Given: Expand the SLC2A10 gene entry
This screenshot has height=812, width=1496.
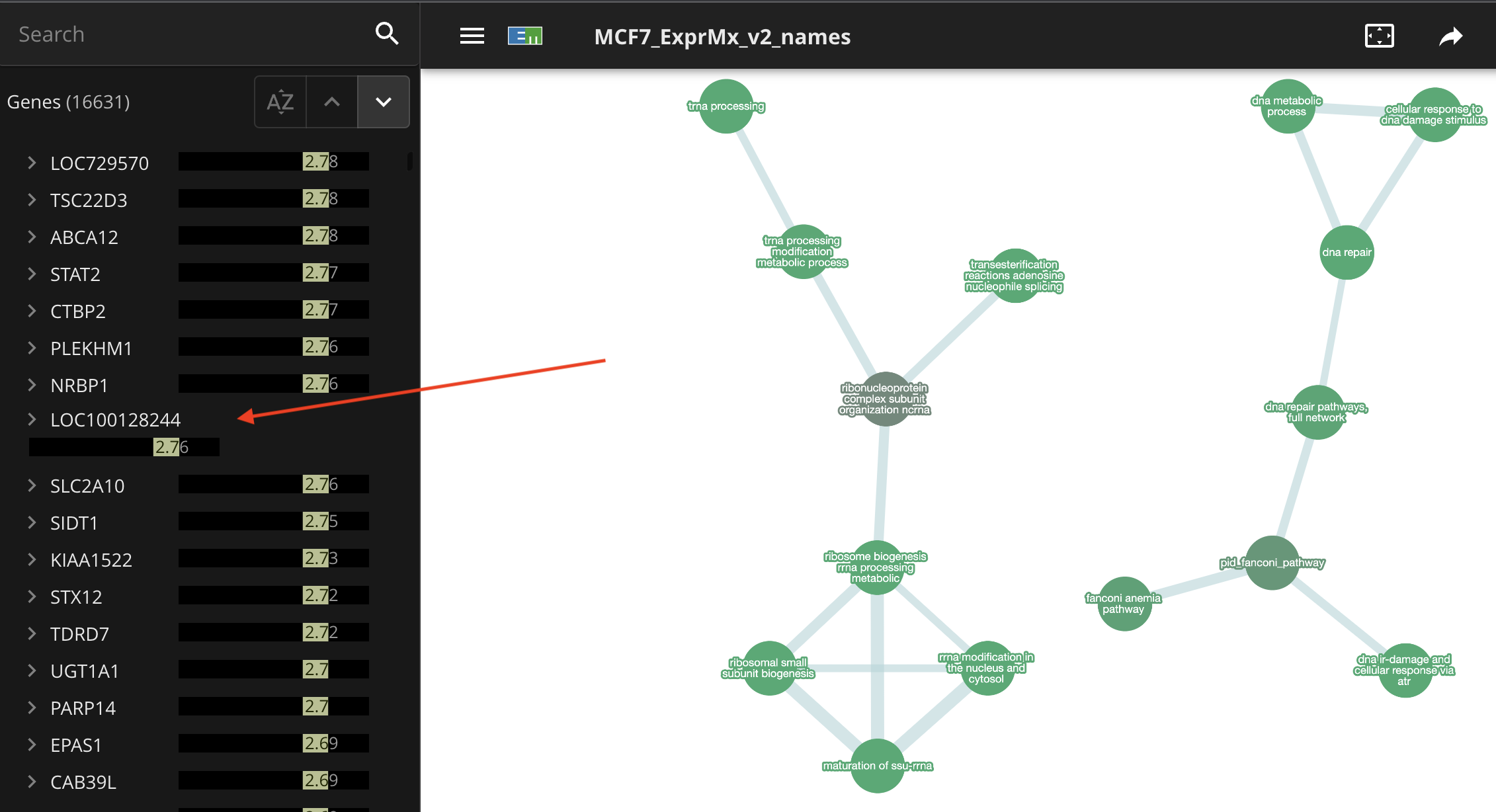Looking at the screenshot, I should point(30,485).
